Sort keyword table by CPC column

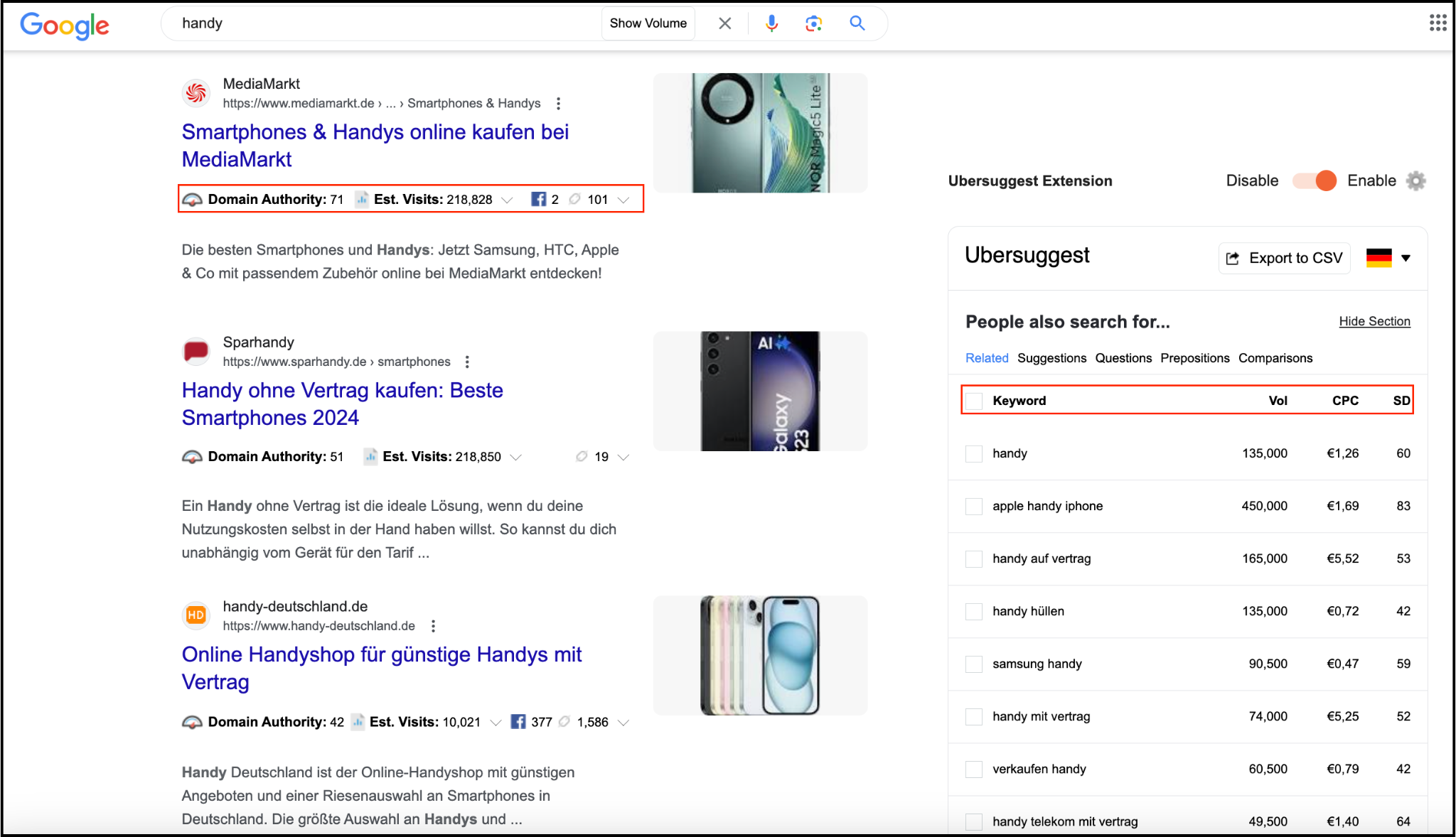point(1345,401)
